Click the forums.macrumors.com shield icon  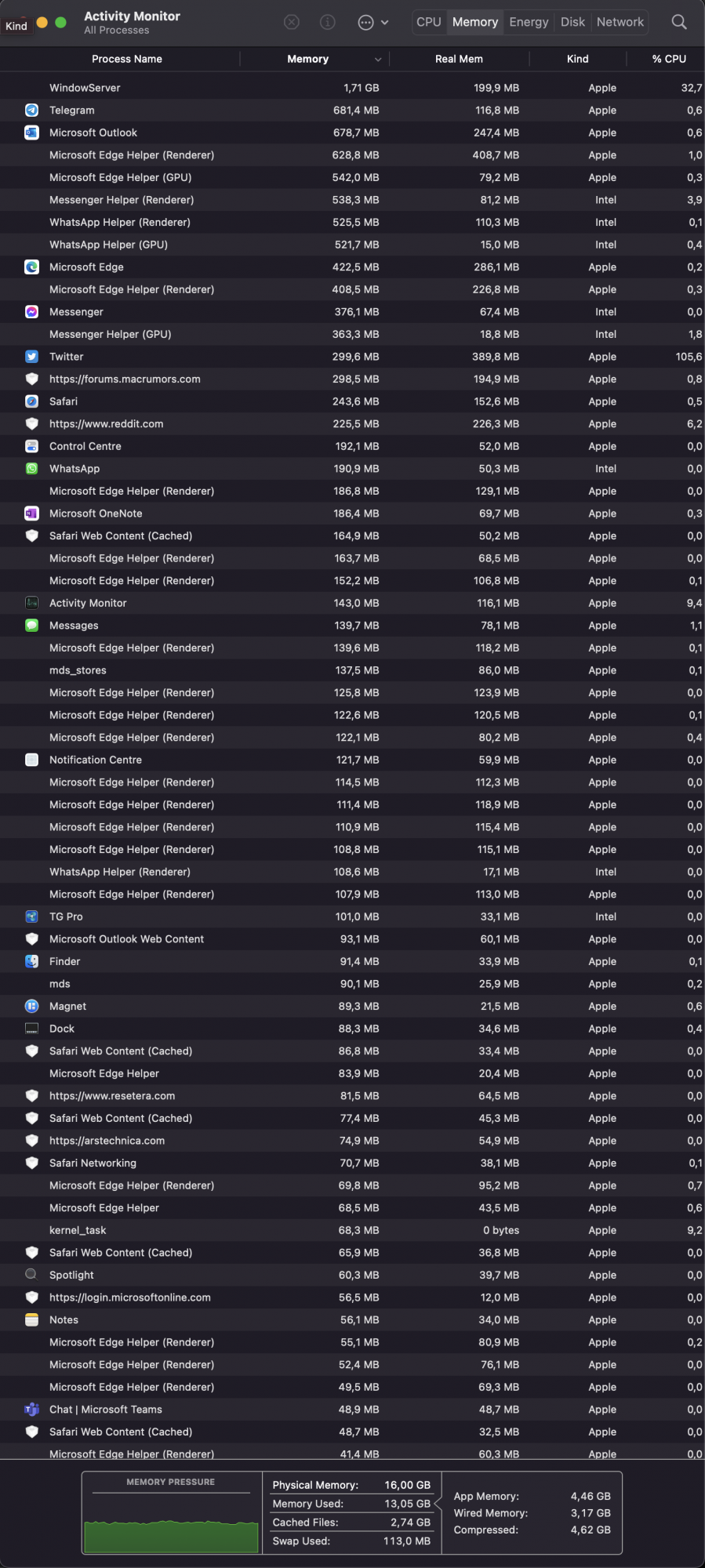(31, 379)
